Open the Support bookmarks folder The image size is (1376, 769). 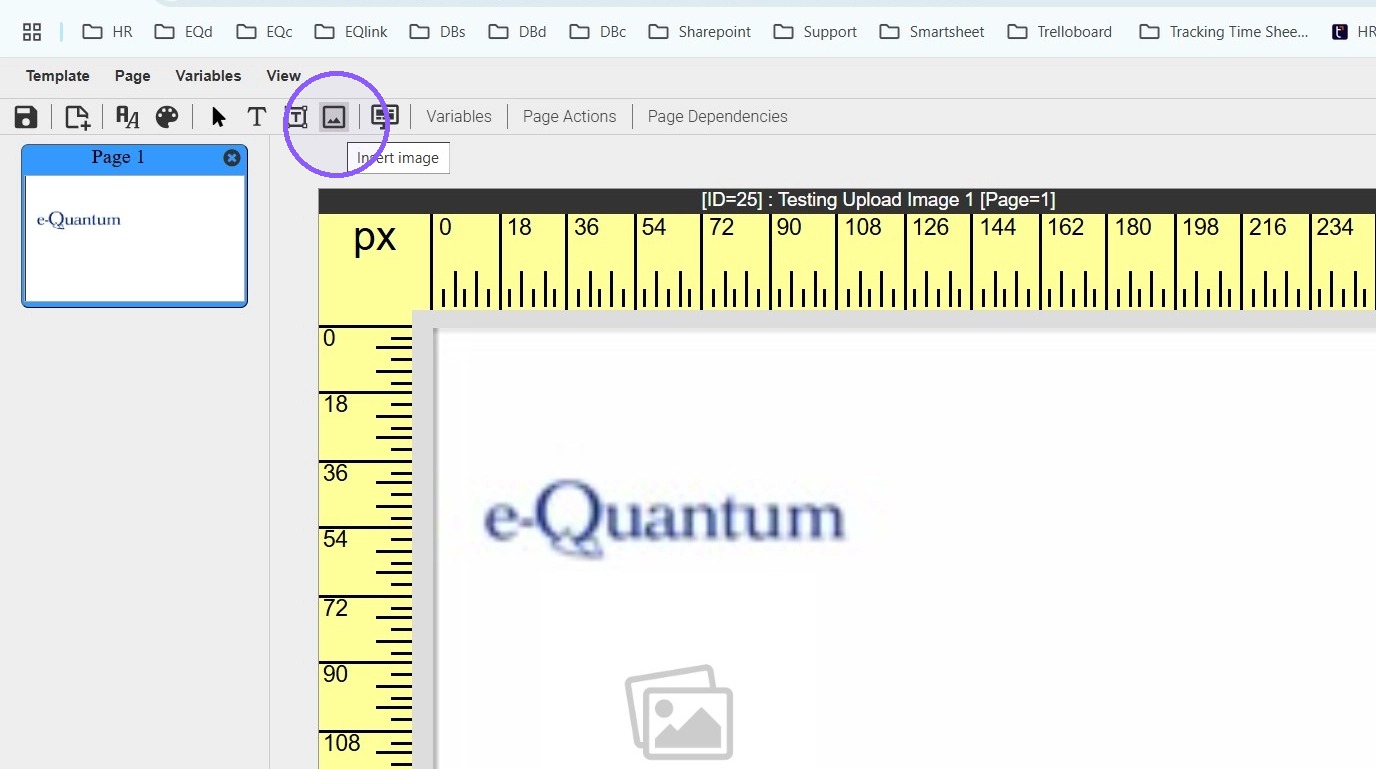point(815,32)
